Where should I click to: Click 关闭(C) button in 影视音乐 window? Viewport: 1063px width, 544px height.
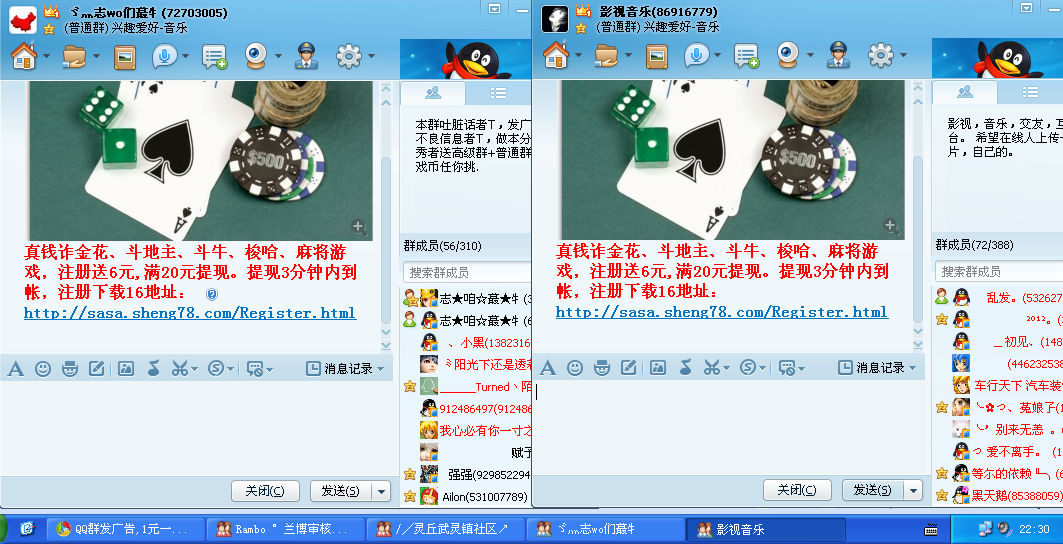[x=797, y=490]
